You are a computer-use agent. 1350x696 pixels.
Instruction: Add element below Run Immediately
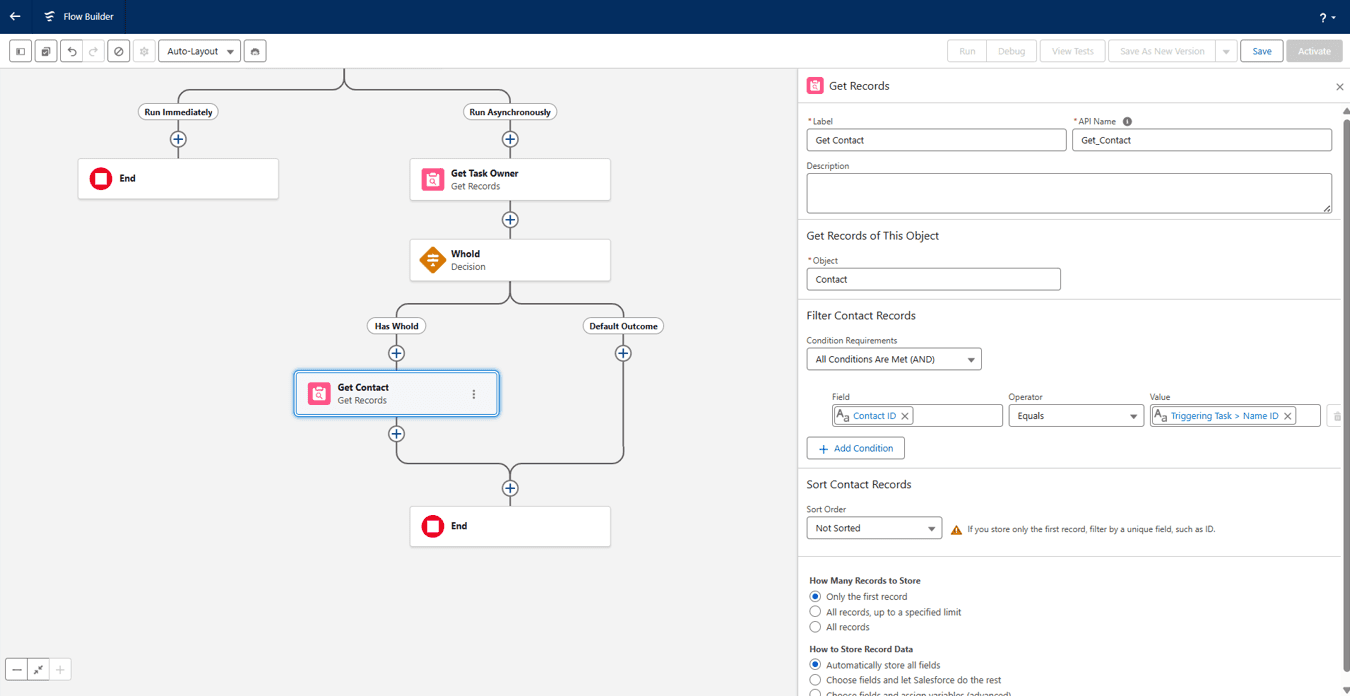(x=178, y=139)
